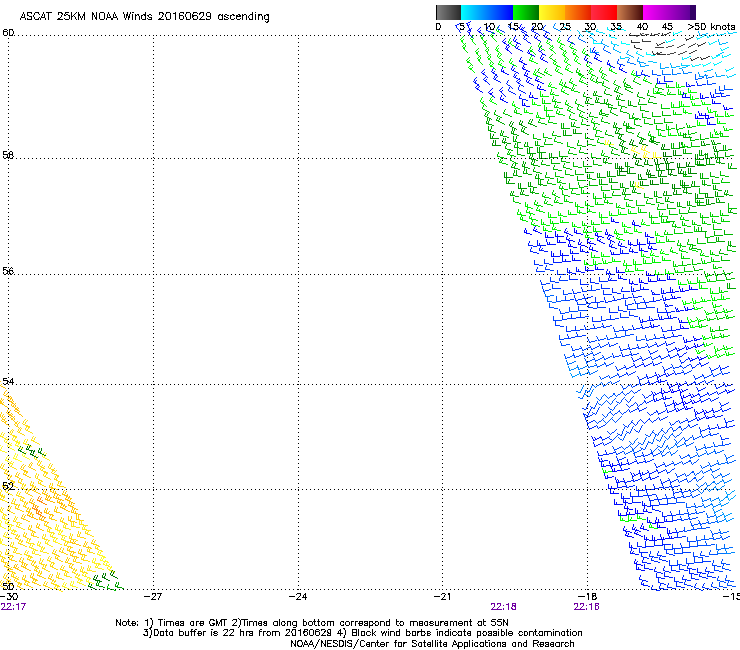Click the red 30-35 knots legend swatch
The width and height of the screenshot is (740, 650).
(604, 12)
